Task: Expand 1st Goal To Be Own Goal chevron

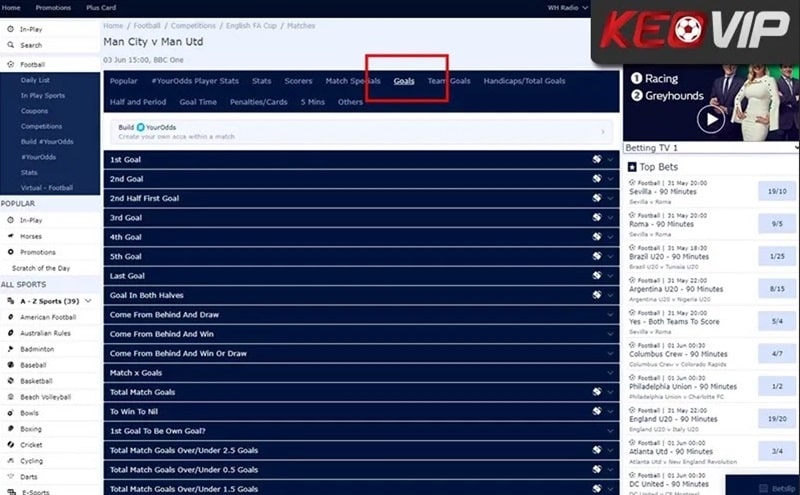Action: [x=610, y=431]
